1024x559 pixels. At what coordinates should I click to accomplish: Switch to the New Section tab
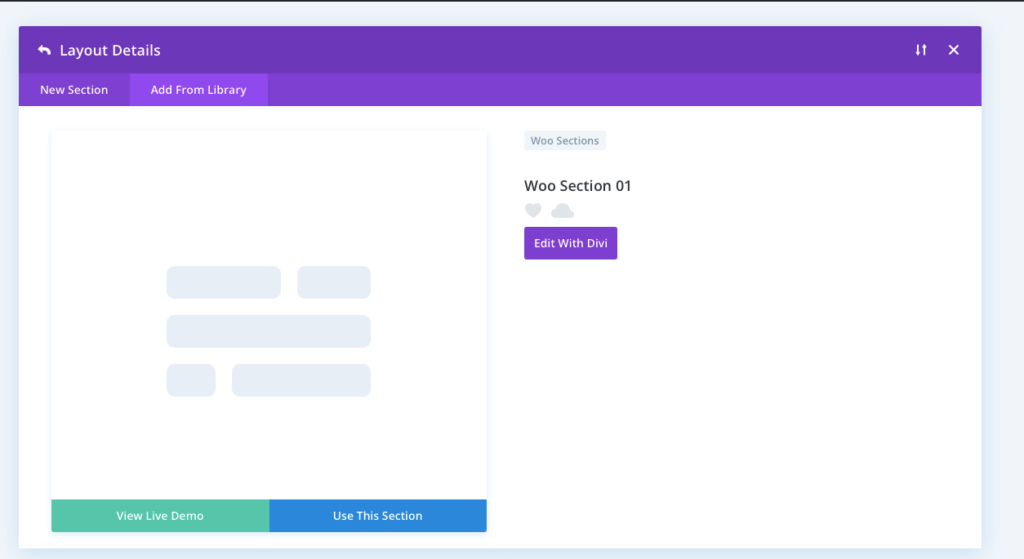[74, 89]
